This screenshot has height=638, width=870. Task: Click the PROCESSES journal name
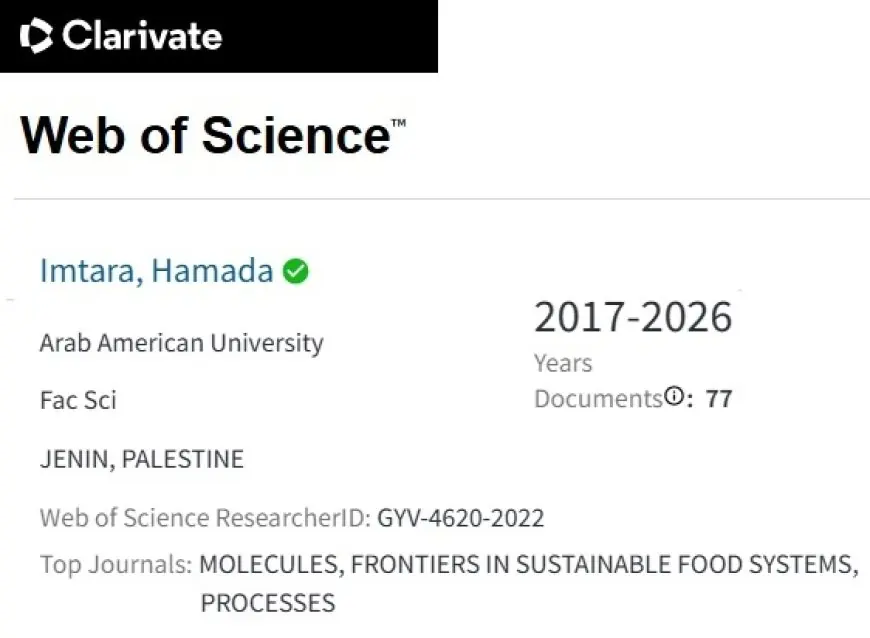(268, 603)
